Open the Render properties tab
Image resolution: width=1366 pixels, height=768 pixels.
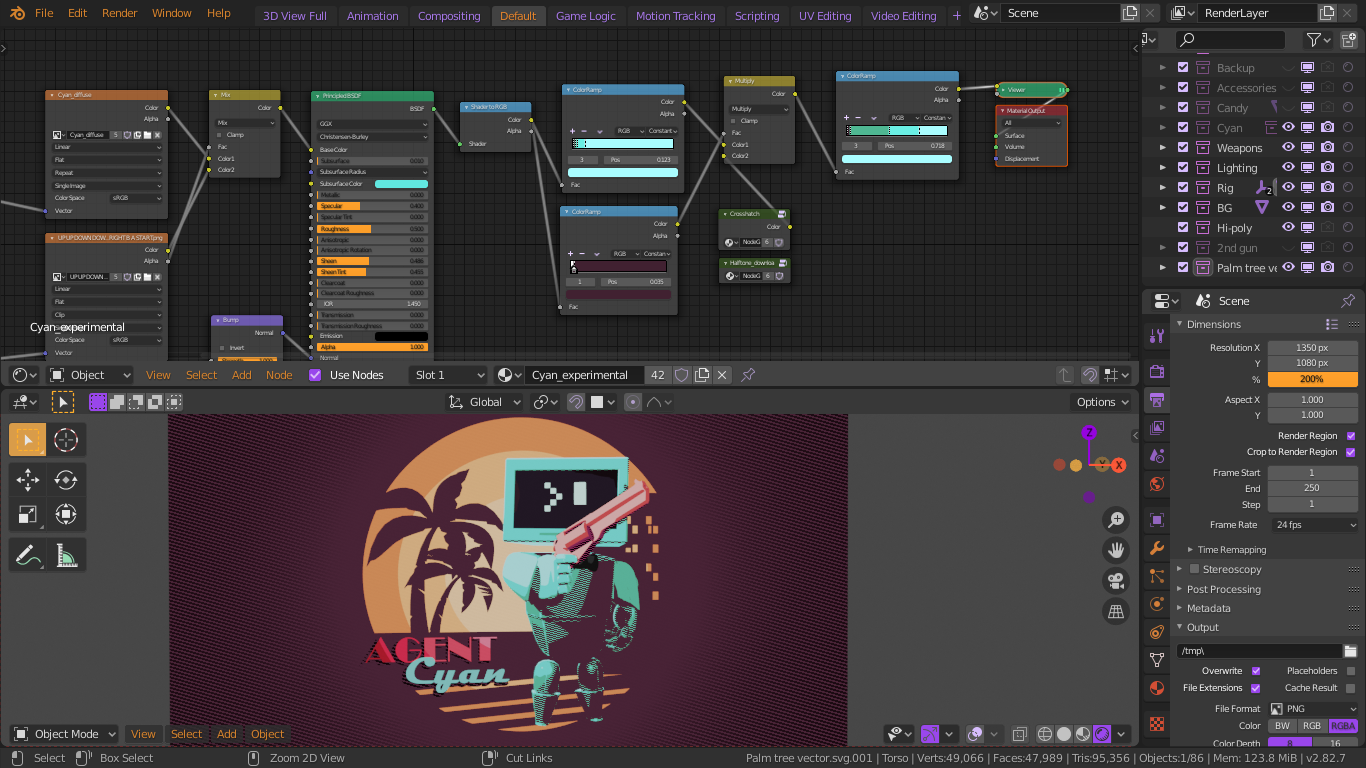click(x=1157, y=371)
